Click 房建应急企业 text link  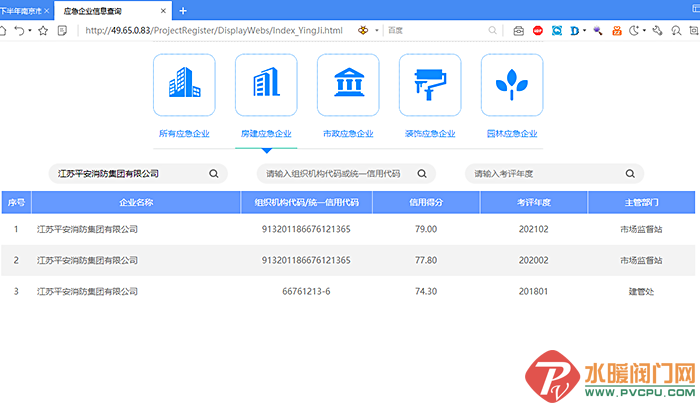coord(266,133)
